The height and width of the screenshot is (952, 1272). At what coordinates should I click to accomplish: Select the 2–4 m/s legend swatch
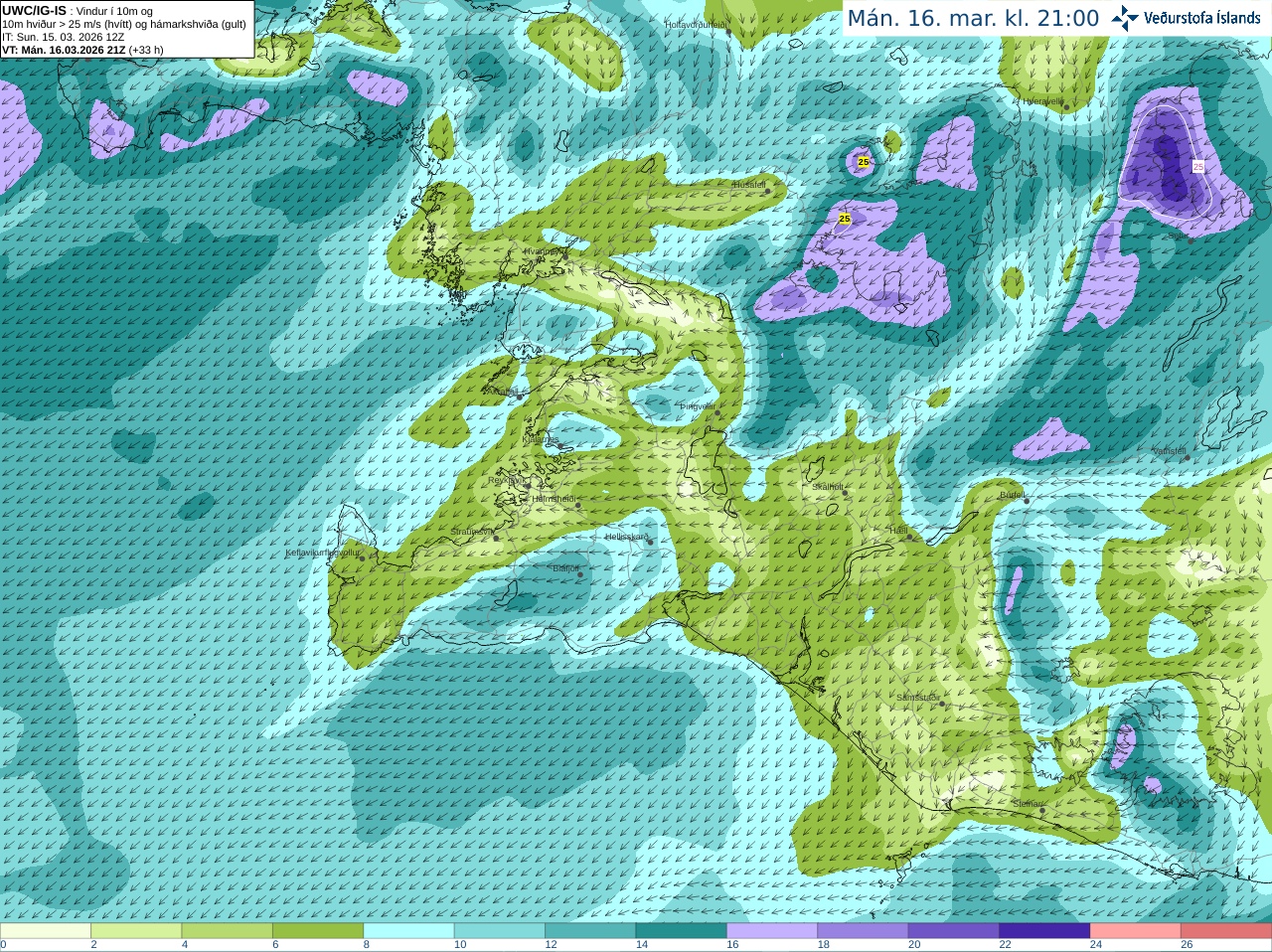point(136,931)
